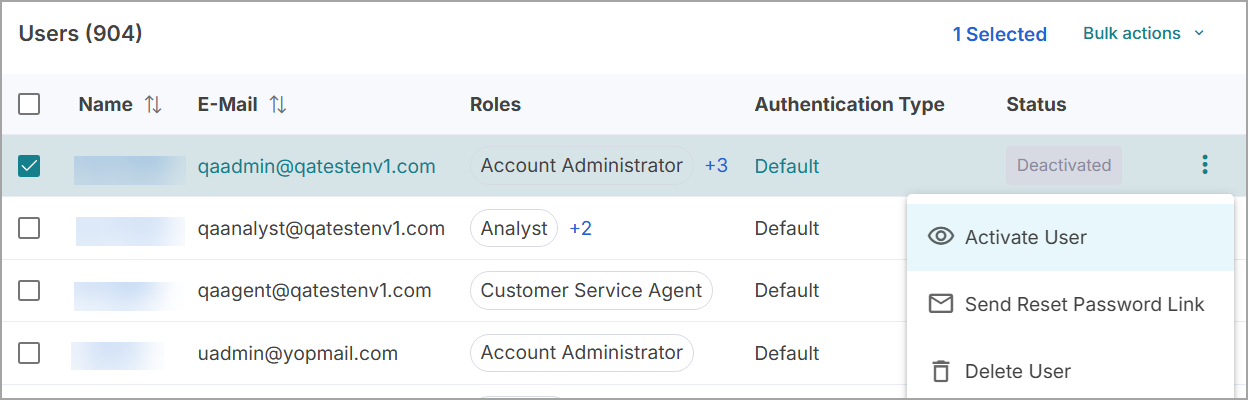The height and width of the screenshot is (400, 1248).
Task: Click Account Administrator chip in uadmin row
Action: coord(581,353)
